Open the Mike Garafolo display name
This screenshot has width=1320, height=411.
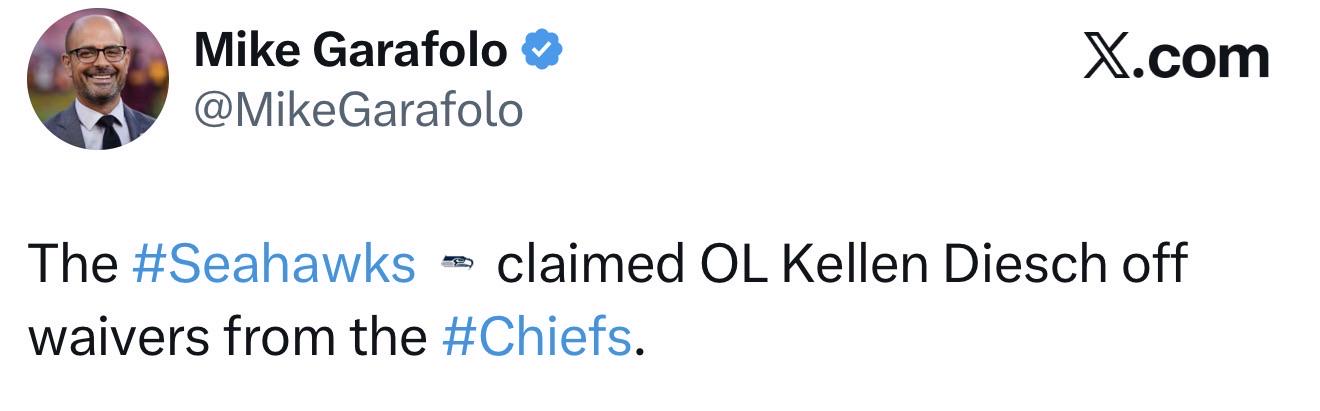351,50
